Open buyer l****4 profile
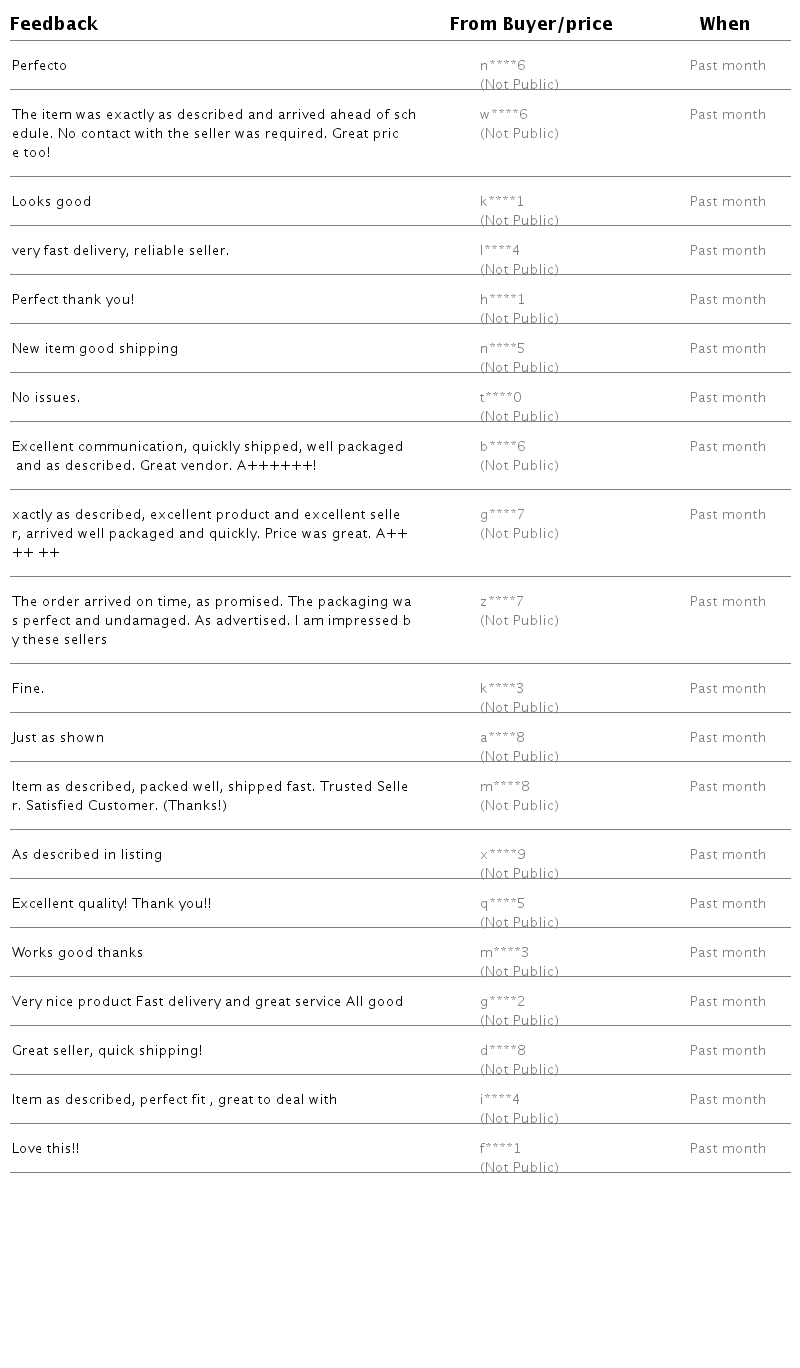800x1368 pixels. (499, 251)
